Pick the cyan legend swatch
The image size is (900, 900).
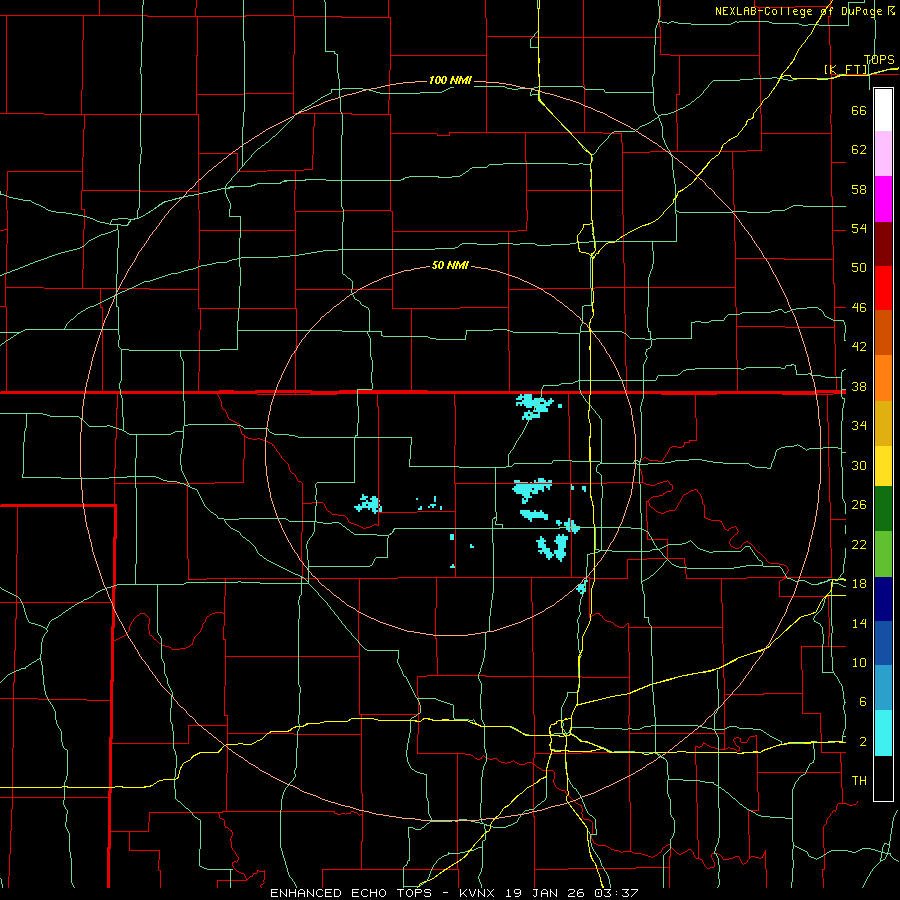tap(883, 733)
